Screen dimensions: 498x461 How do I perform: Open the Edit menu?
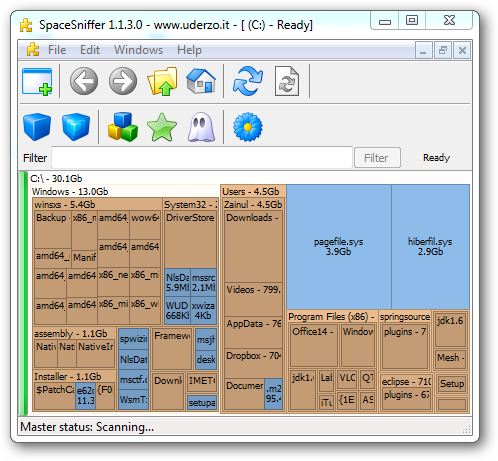pos(90,50)
